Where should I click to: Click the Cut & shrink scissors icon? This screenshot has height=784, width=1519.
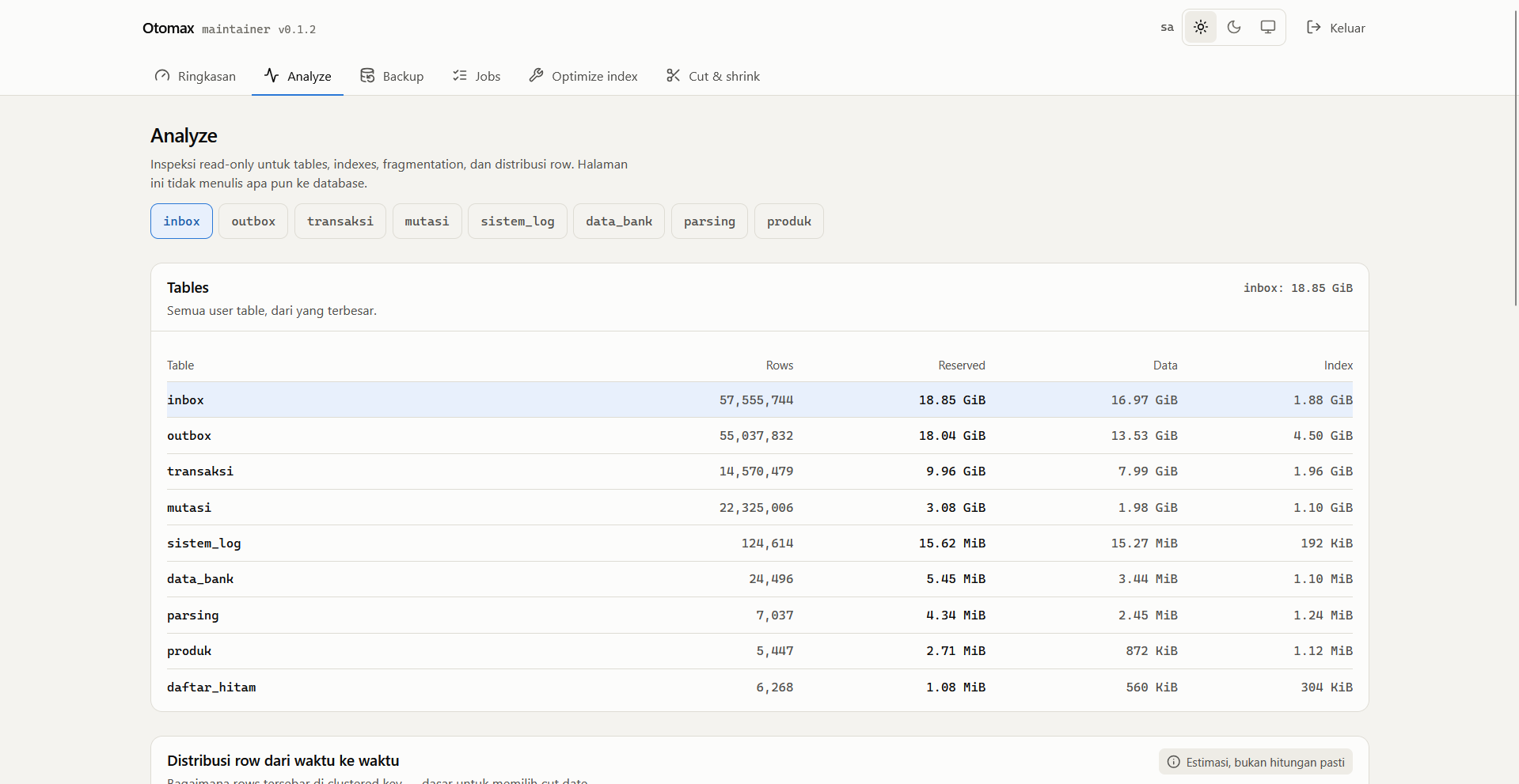[x=674, y=76]
